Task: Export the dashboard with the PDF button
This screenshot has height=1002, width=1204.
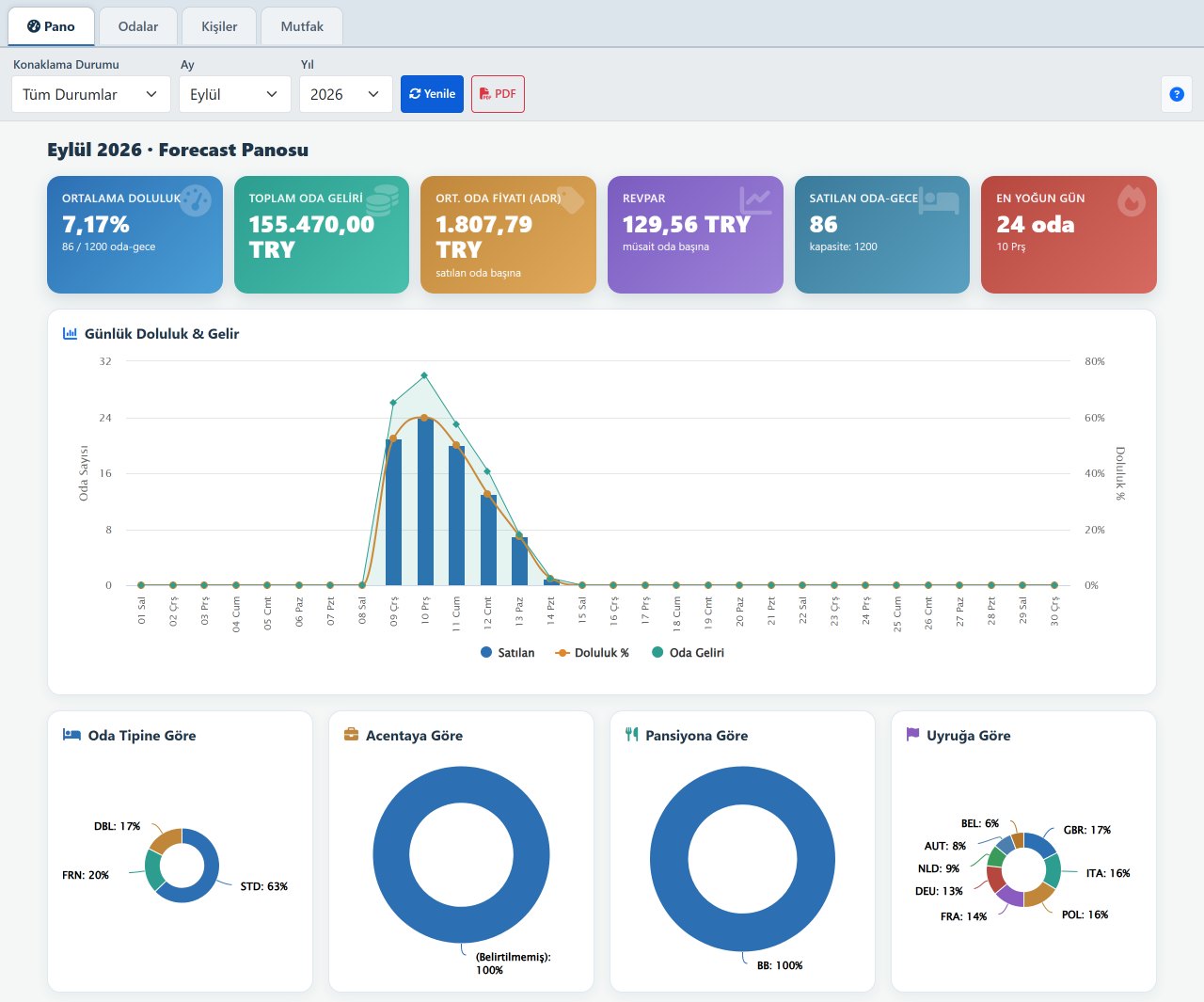Action: pyautogui.click(x=498, y=94)
